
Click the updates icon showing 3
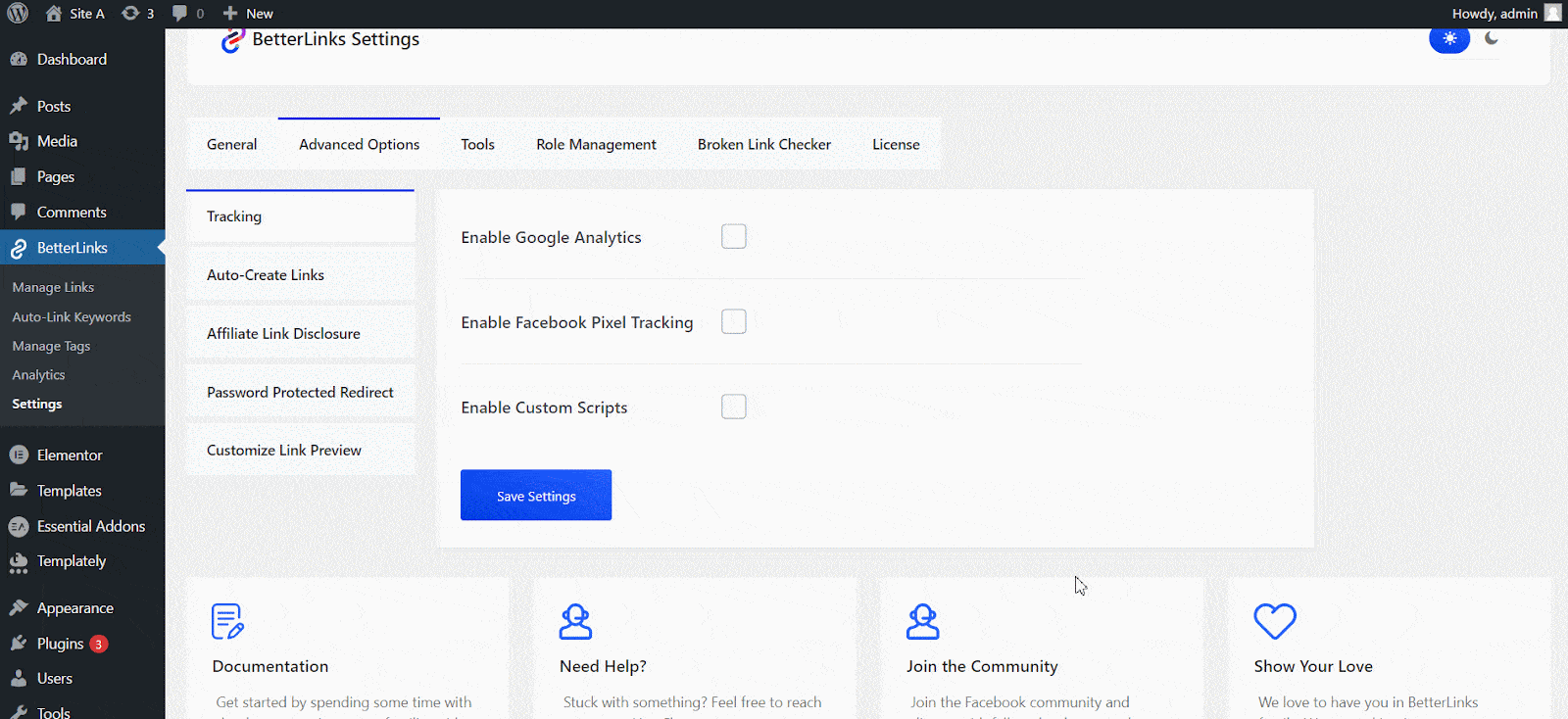130,14
